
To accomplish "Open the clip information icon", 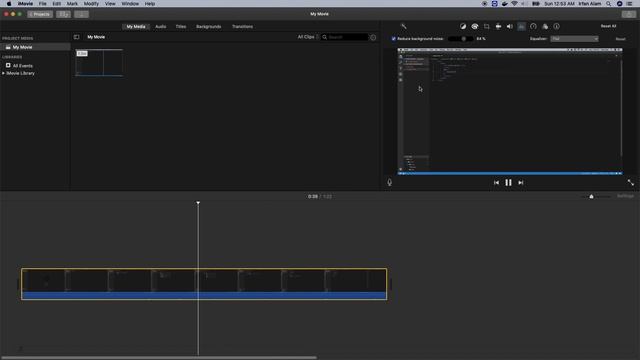I will point(557,27).
